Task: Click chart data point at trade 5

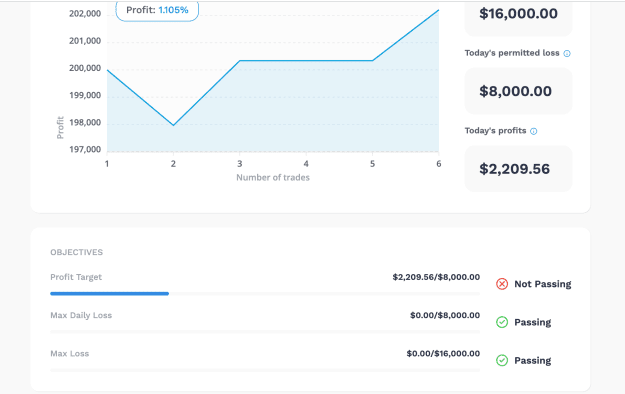Action: point(372,61)
